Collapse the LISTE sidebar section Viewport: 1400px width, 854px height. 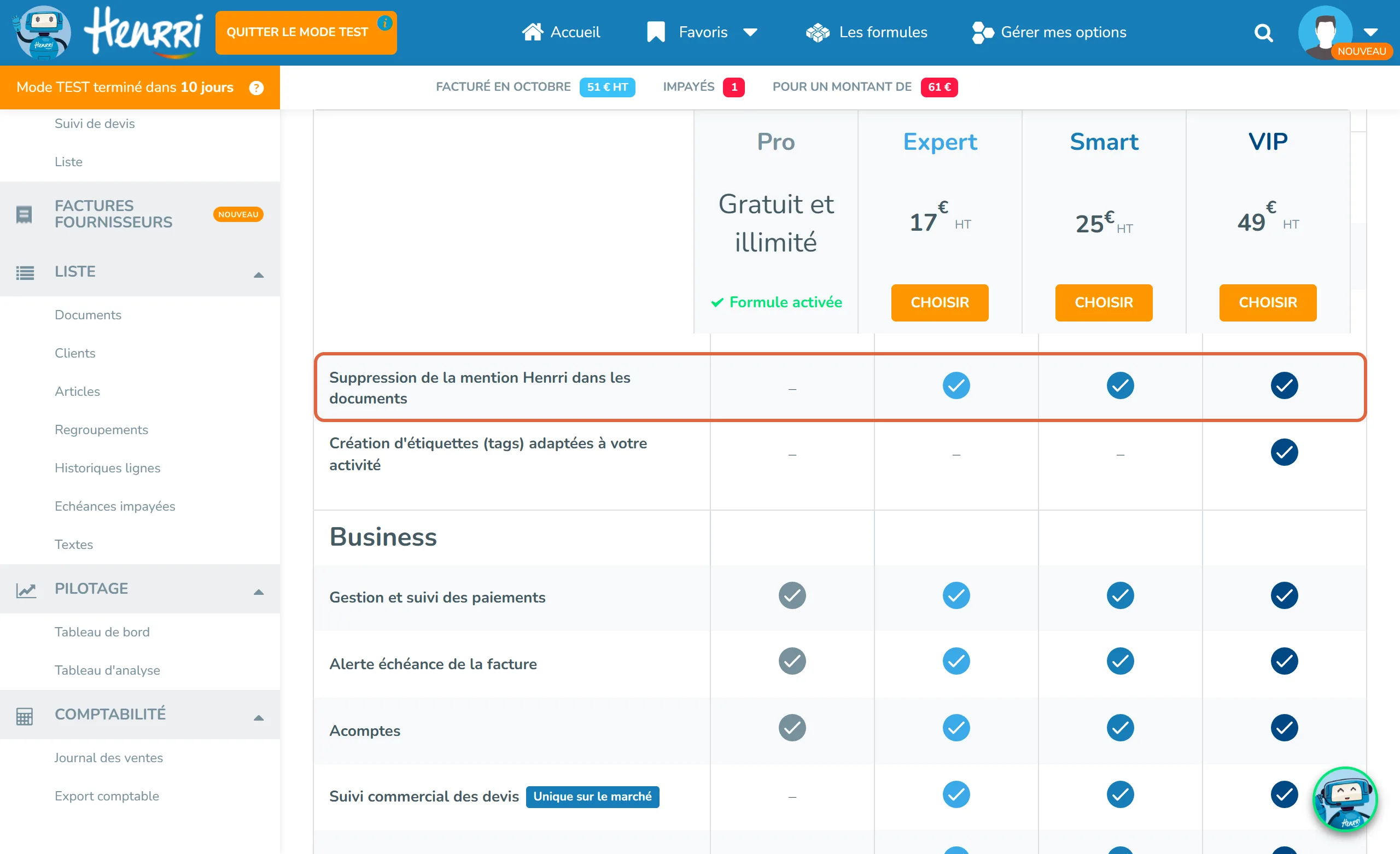[x=259, y=275]
